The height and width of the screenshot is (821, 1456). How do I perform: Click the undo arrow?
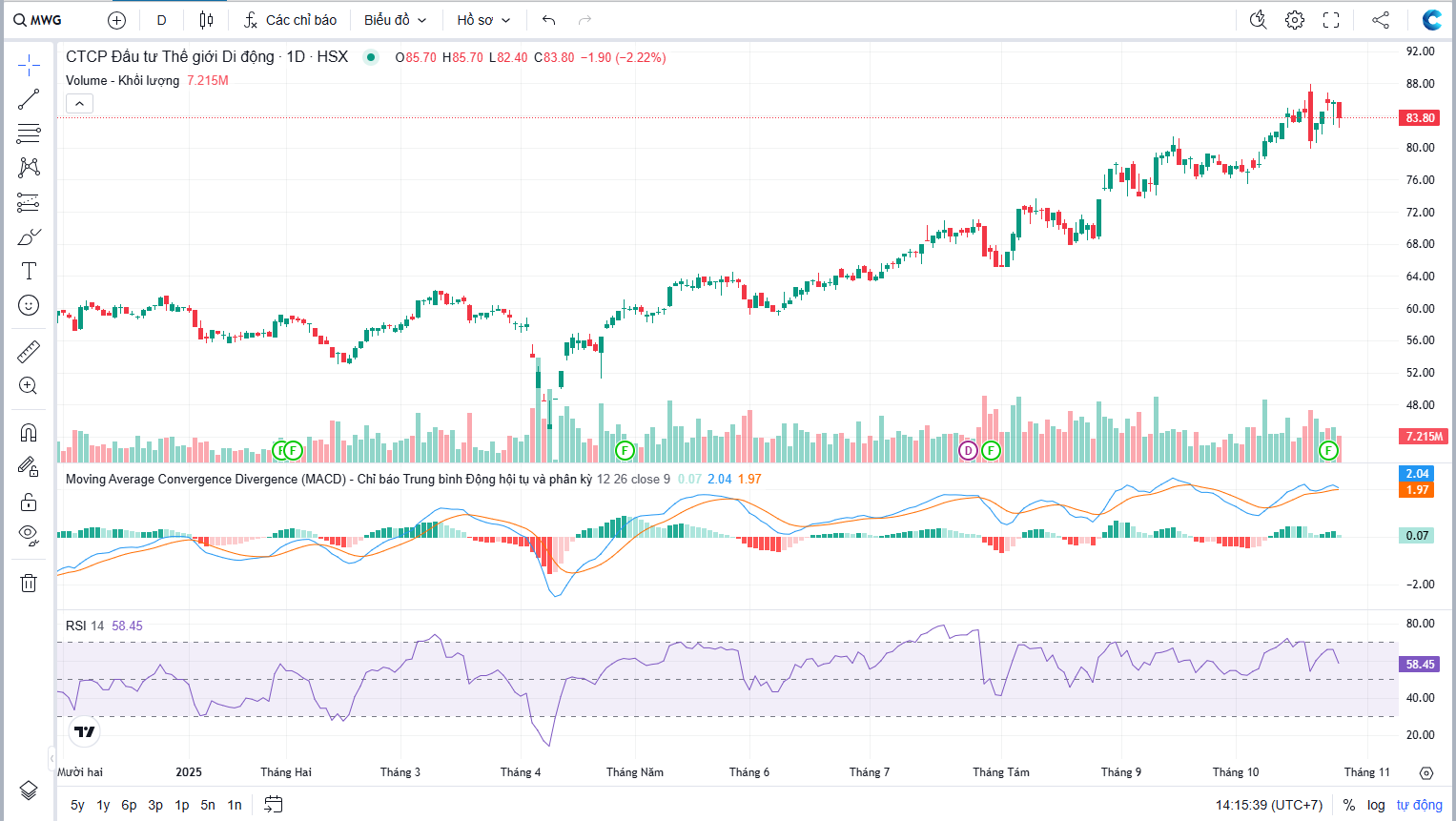click(548, 20)
